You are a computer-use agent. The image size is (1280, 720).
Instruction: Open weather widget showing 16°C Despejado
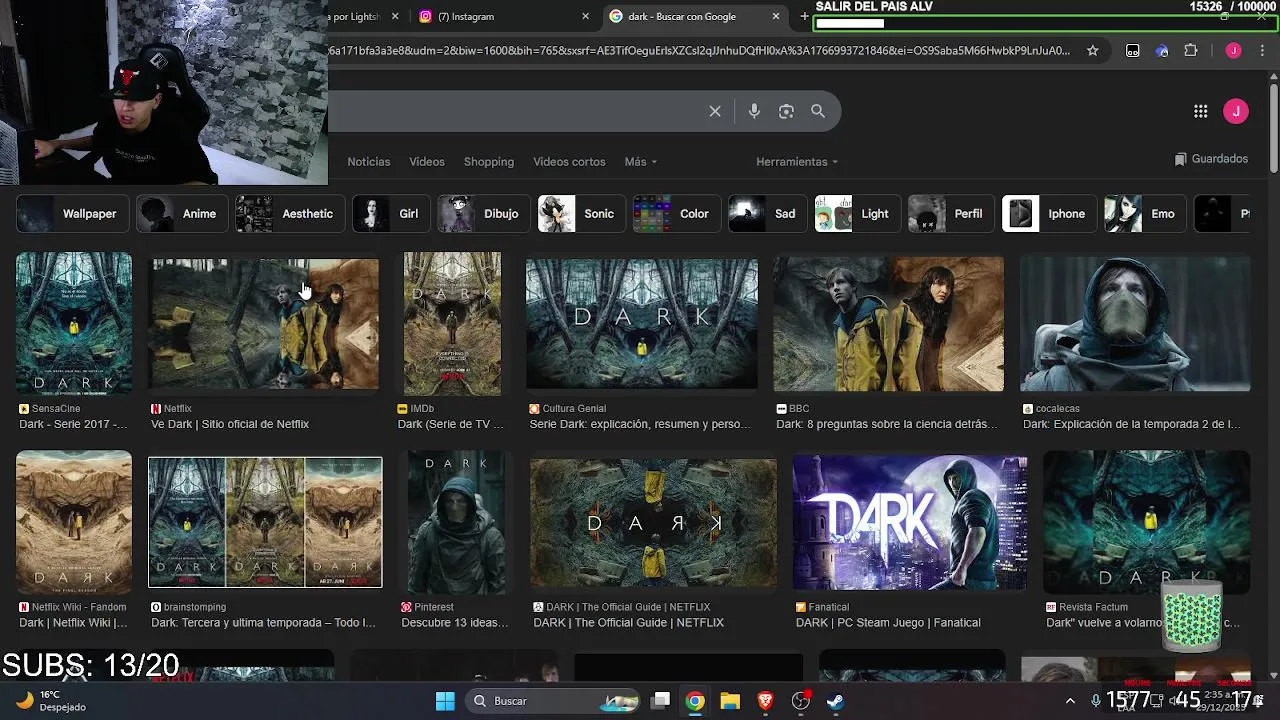(x=52, y=701)
